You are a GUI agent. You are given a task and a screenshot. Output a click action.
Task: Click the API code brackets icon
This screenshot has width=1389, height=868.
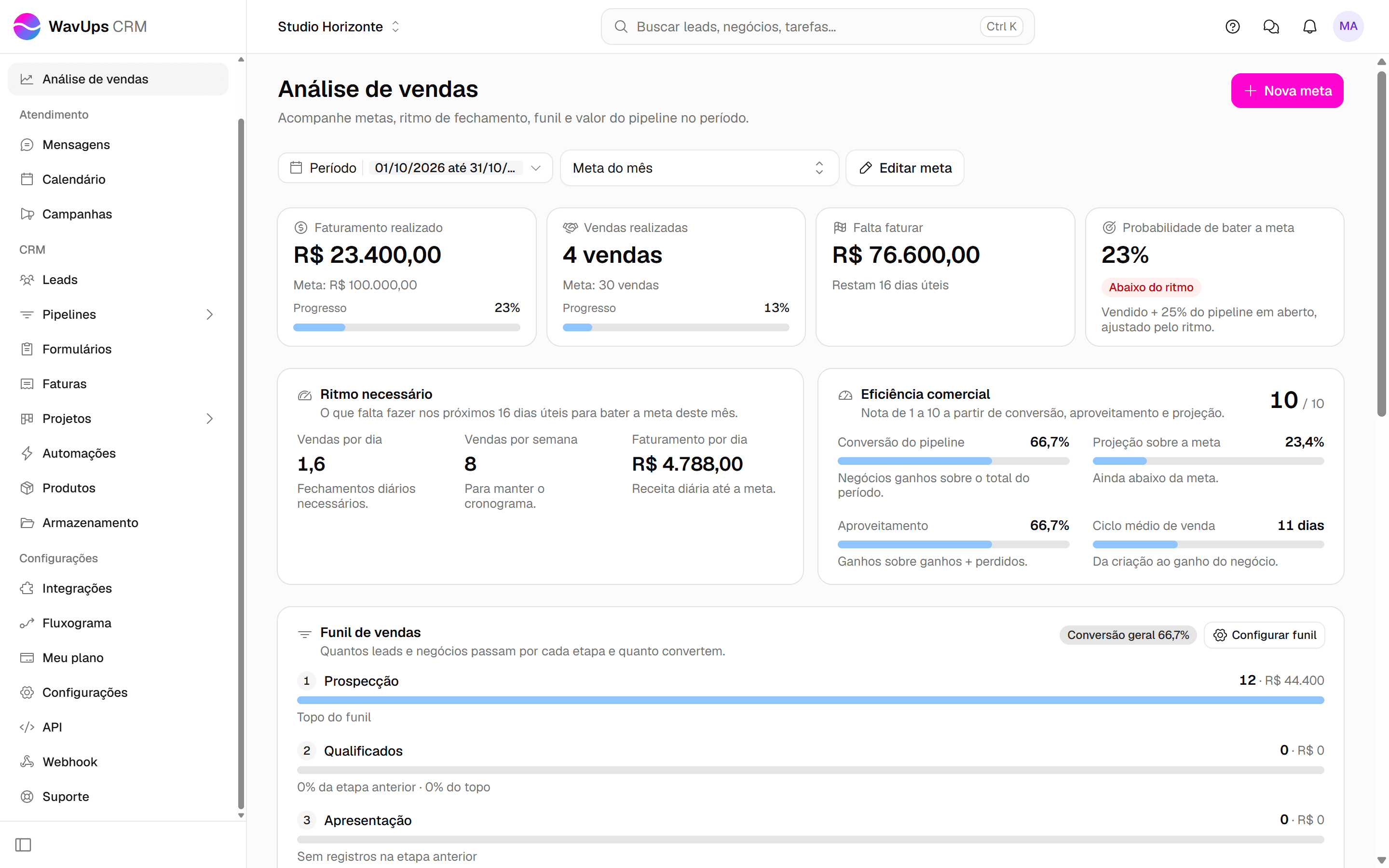27,727
